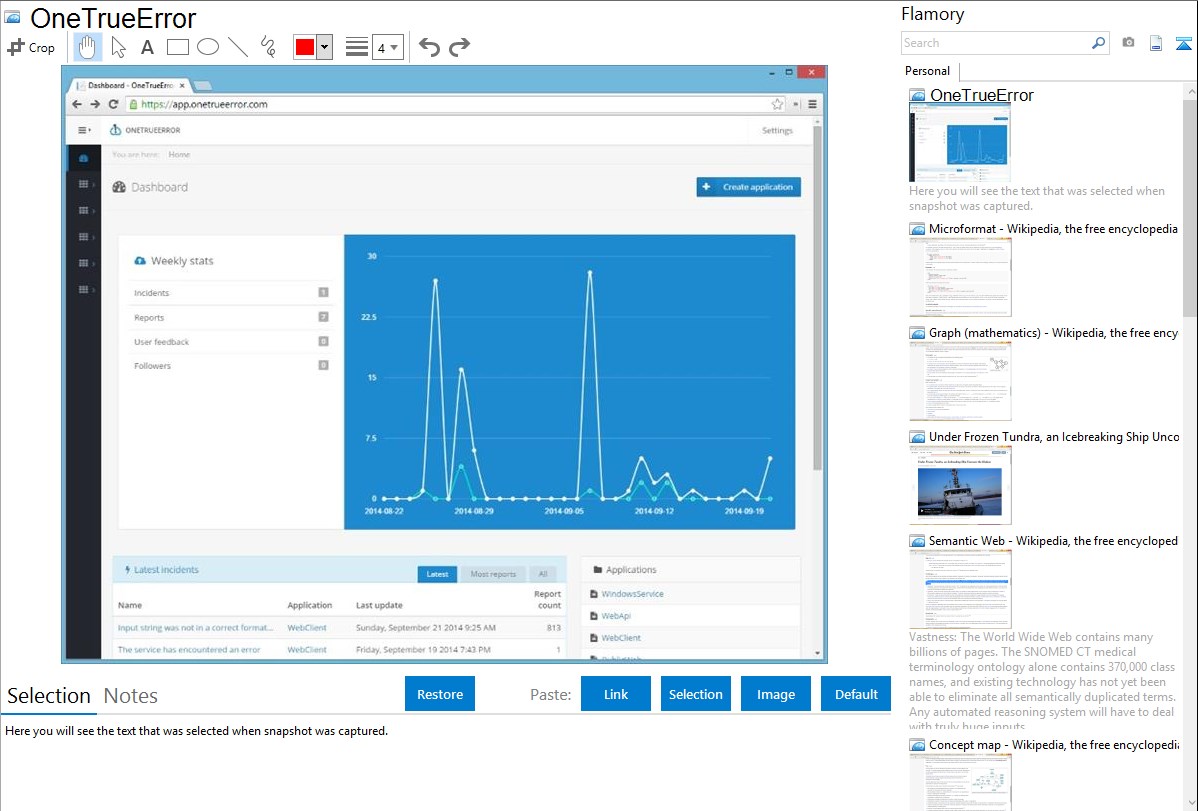
Task: Undo the last edit
Action: [429, 47]
